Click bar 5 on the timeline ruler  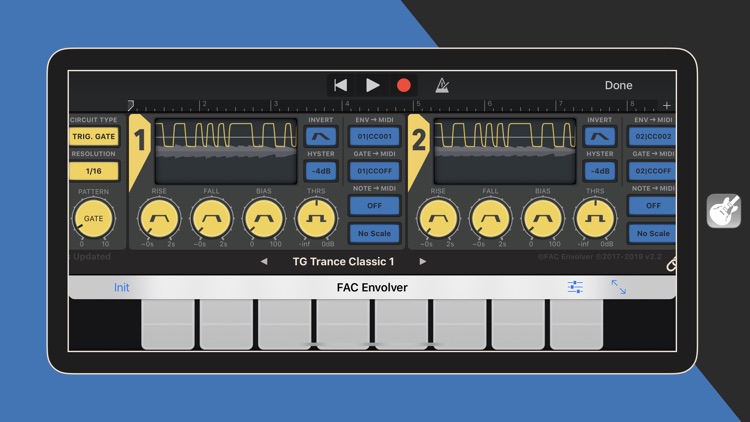tap(418, 104)
